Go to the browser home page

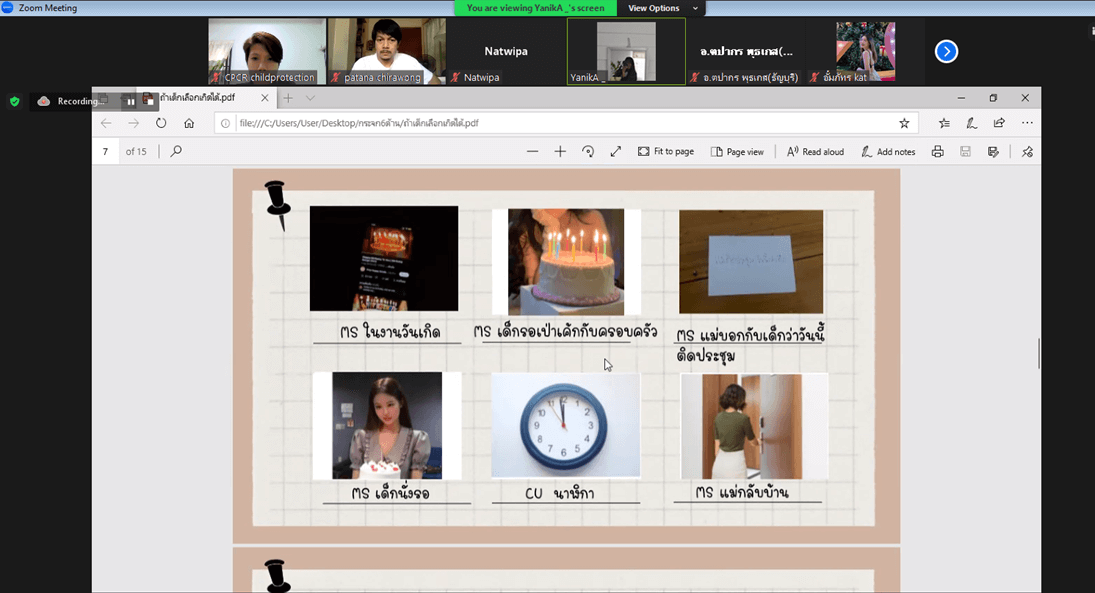[189, 123]
